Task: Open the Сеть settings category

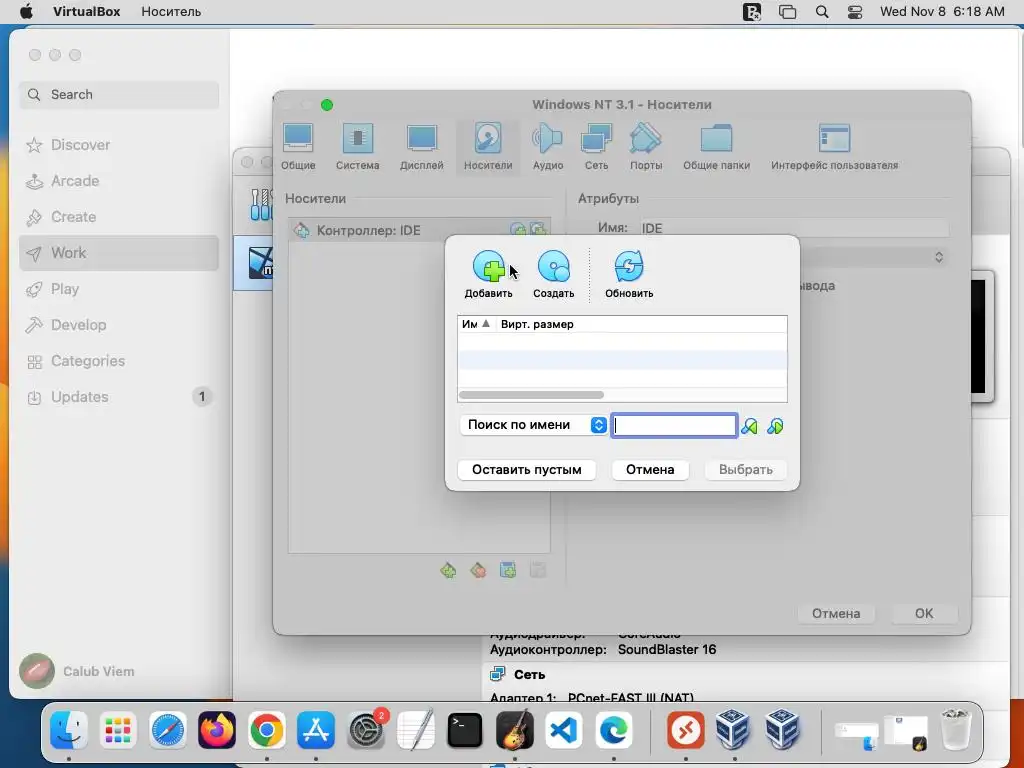Action: click(596, 146)
